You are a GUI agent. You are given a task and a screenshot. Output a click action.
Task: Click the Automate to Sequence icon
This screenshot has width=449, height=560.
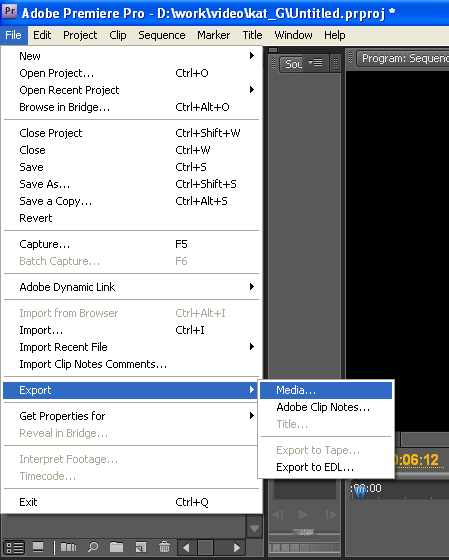[69, 547]
